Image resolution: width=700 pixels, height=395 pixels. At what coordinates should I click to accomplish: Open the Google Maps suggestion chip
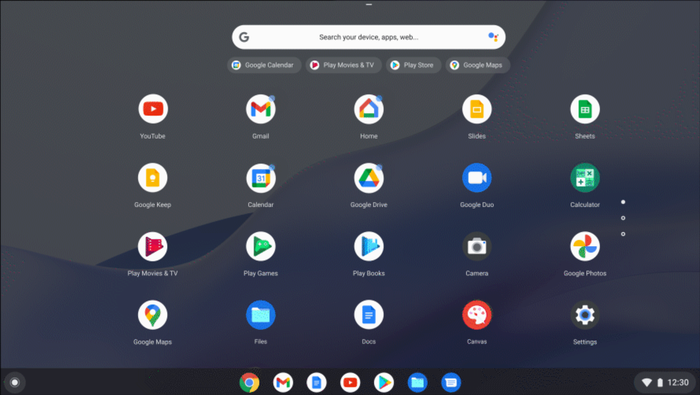[478, 65]
